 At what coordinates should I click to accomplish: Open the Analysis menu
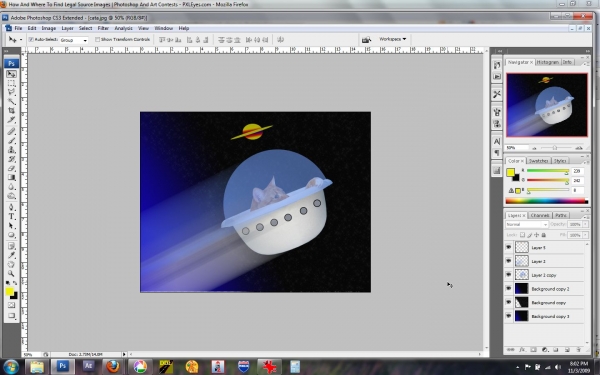(x=123, y=28)
